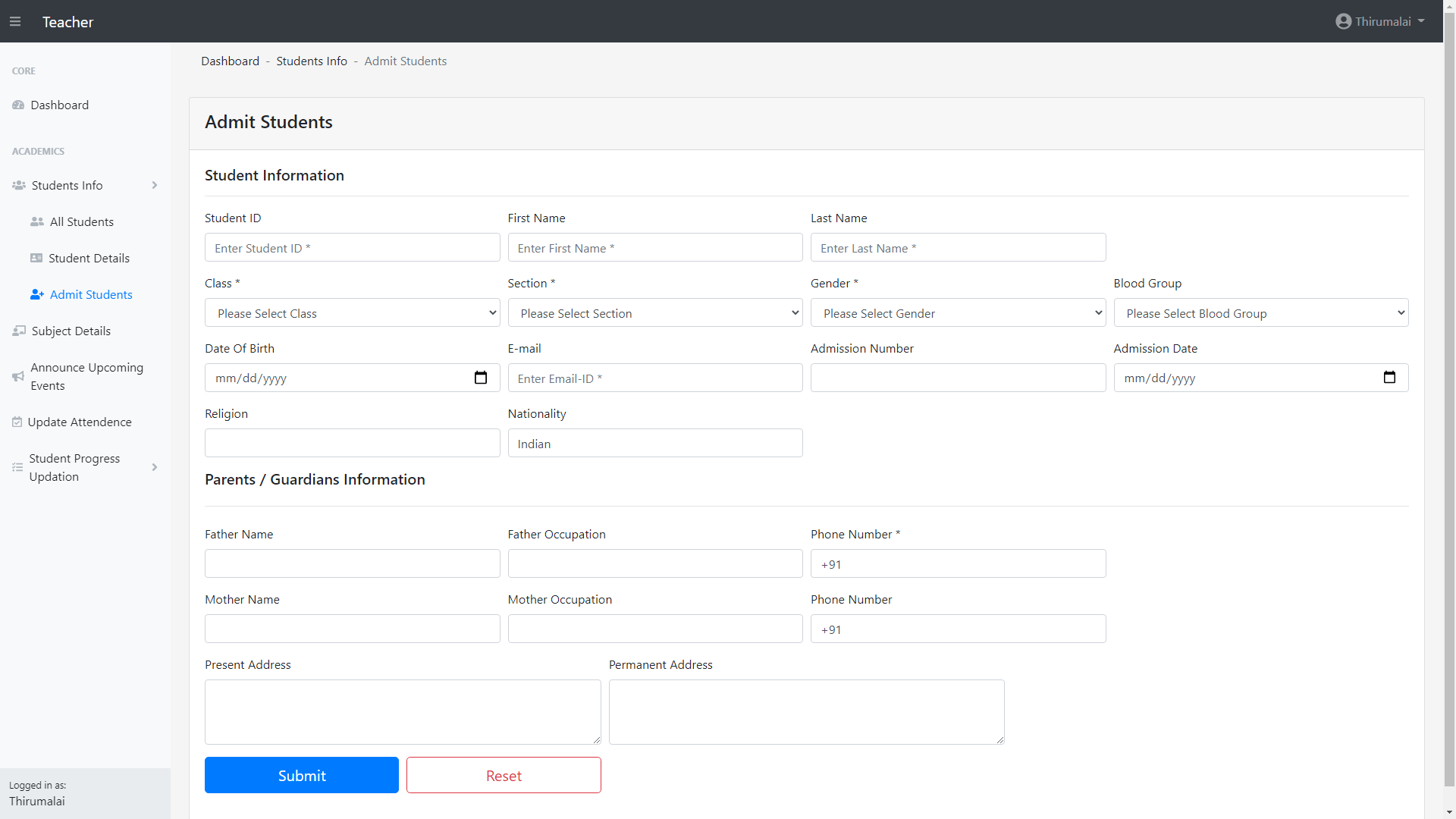The width and height of the screenshot is (1456, 819).
Task: Open the Please Select Blood Group dropdown
Action: tap(1260, 313)
